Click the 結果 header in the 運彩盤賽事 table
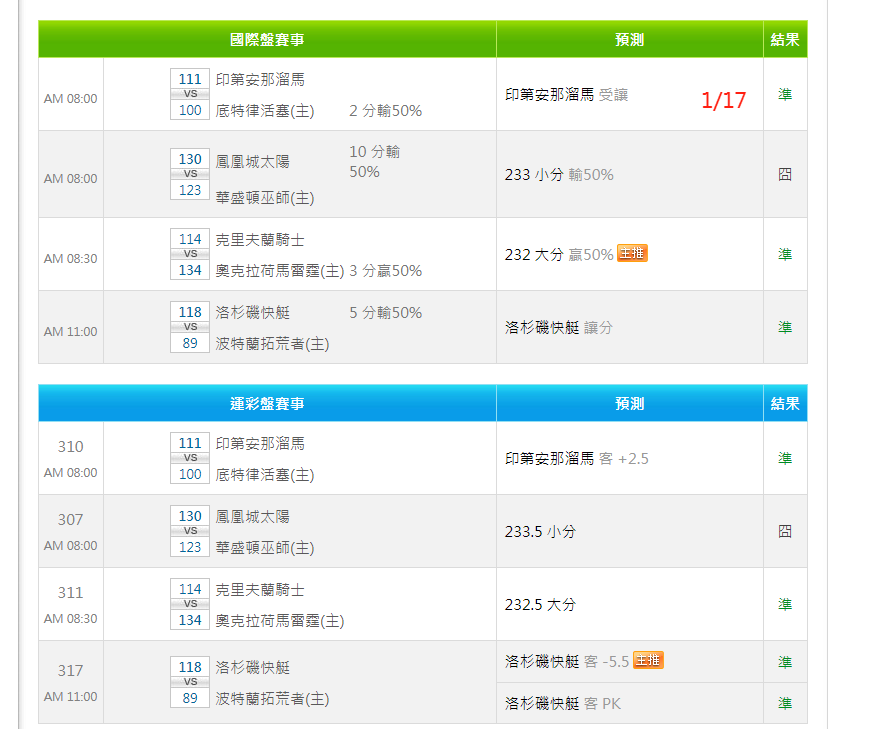 785,403
